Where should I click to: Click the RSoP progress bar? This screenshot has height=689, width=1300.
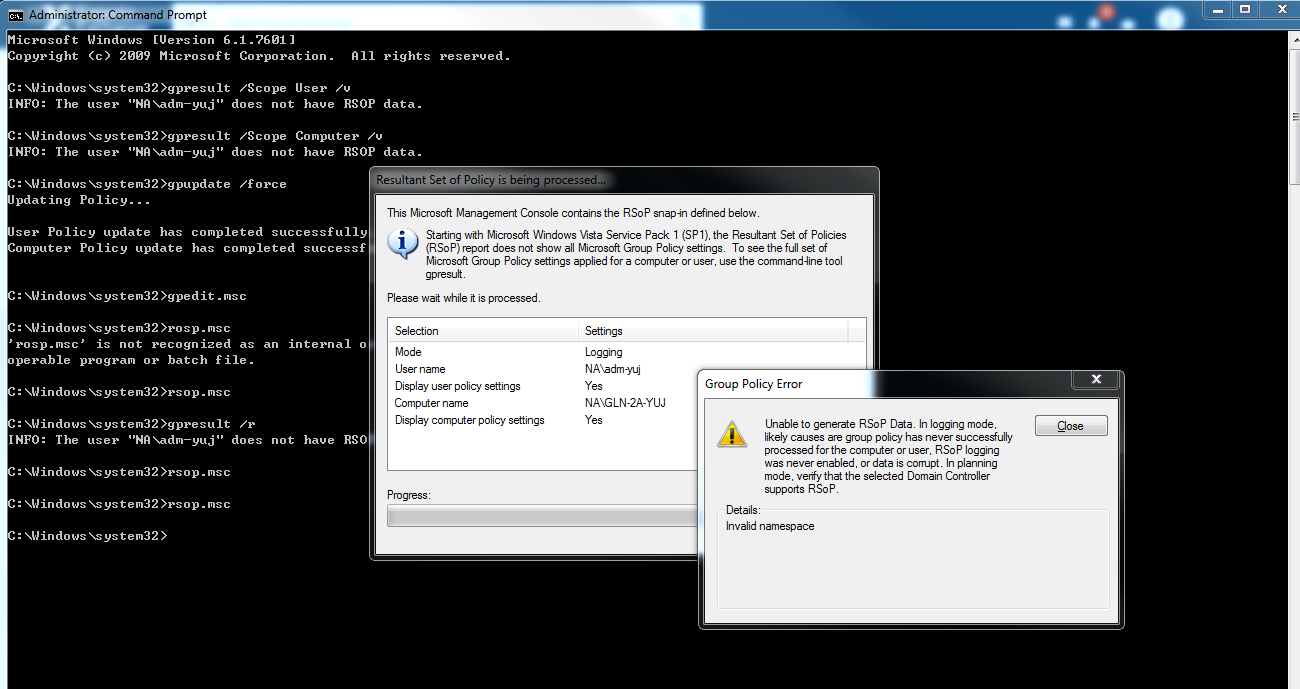(540, 515)
